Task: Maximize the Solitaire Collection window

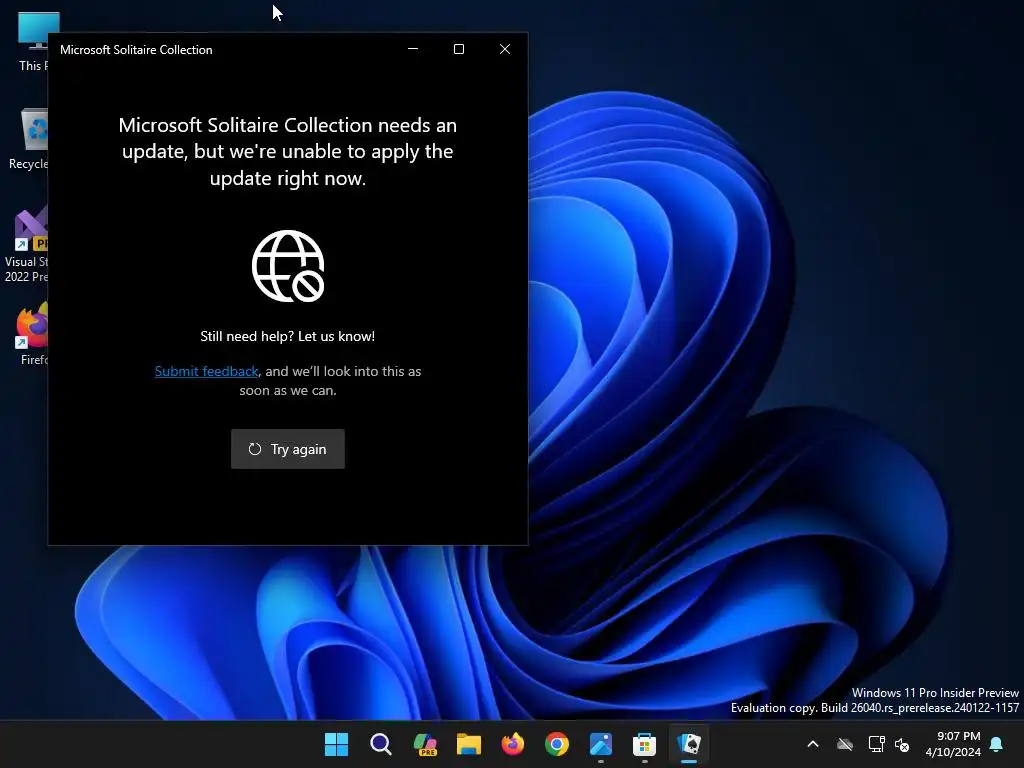Action: 459,49
